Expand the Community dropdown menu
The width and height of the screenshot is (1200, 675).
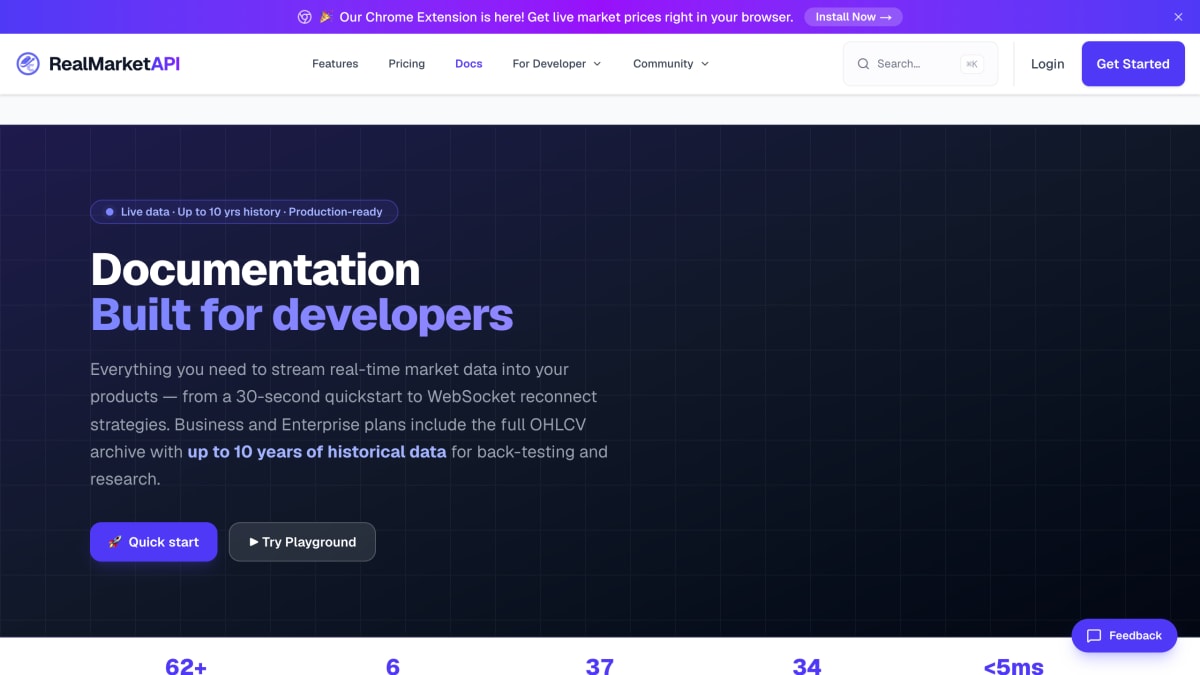pos(671,64)
